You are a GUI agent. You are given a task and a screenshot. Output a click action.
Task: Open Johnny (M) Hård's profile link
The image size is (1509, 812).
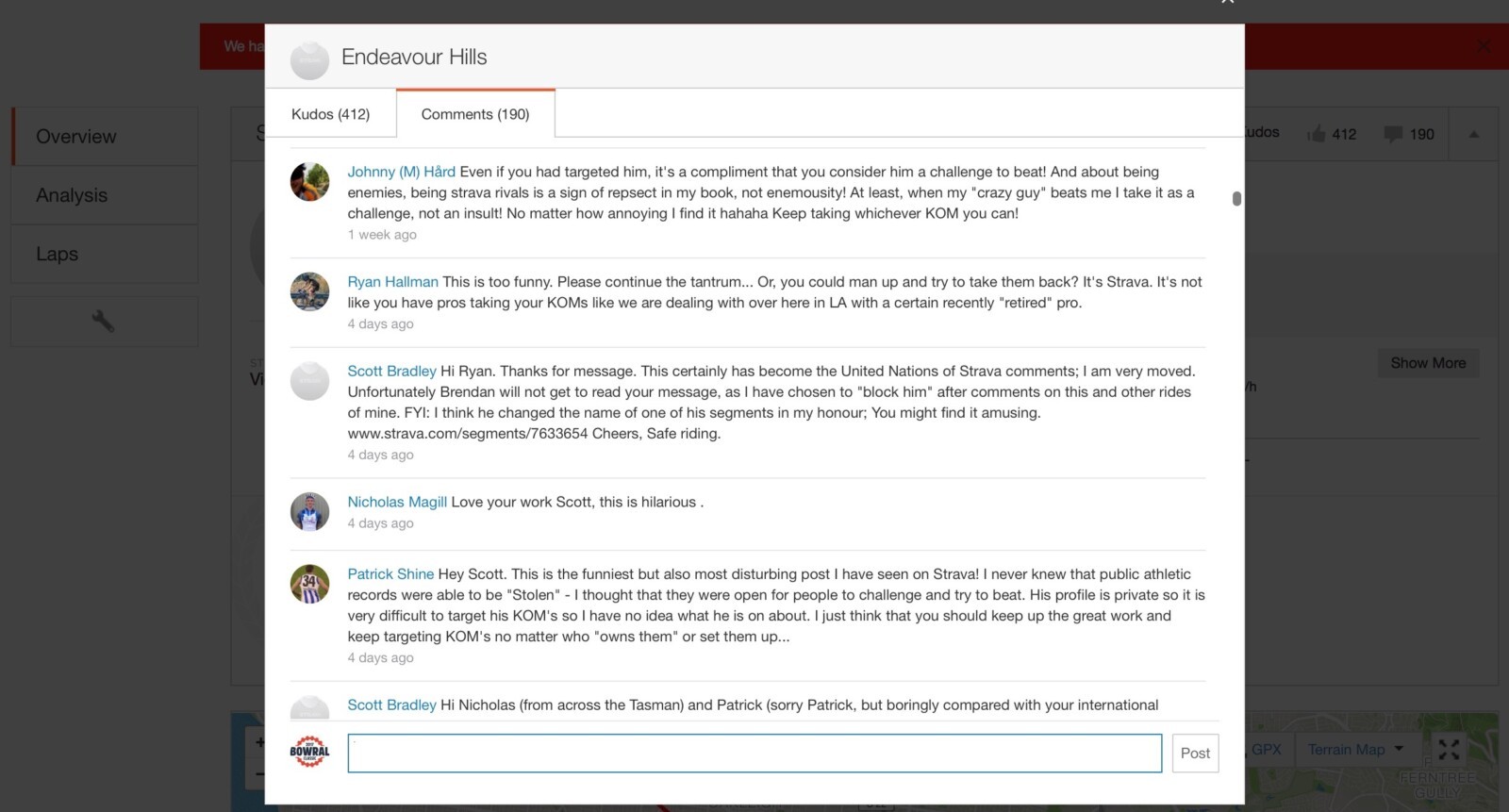(401, 172)
